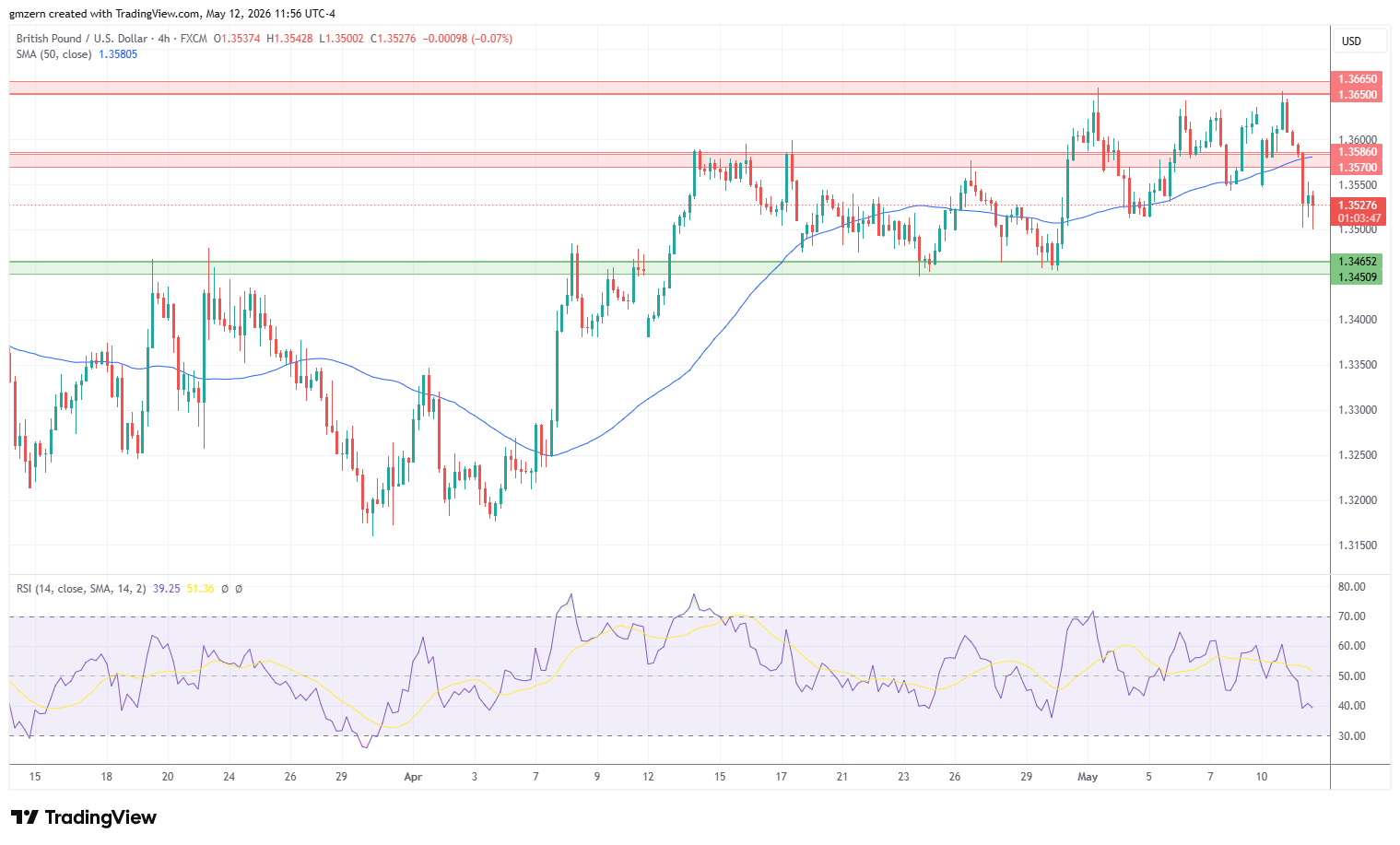This screenshot has height=845, width=1400.
Task: Click the 1.36500 red price label
Action: 1358,95
